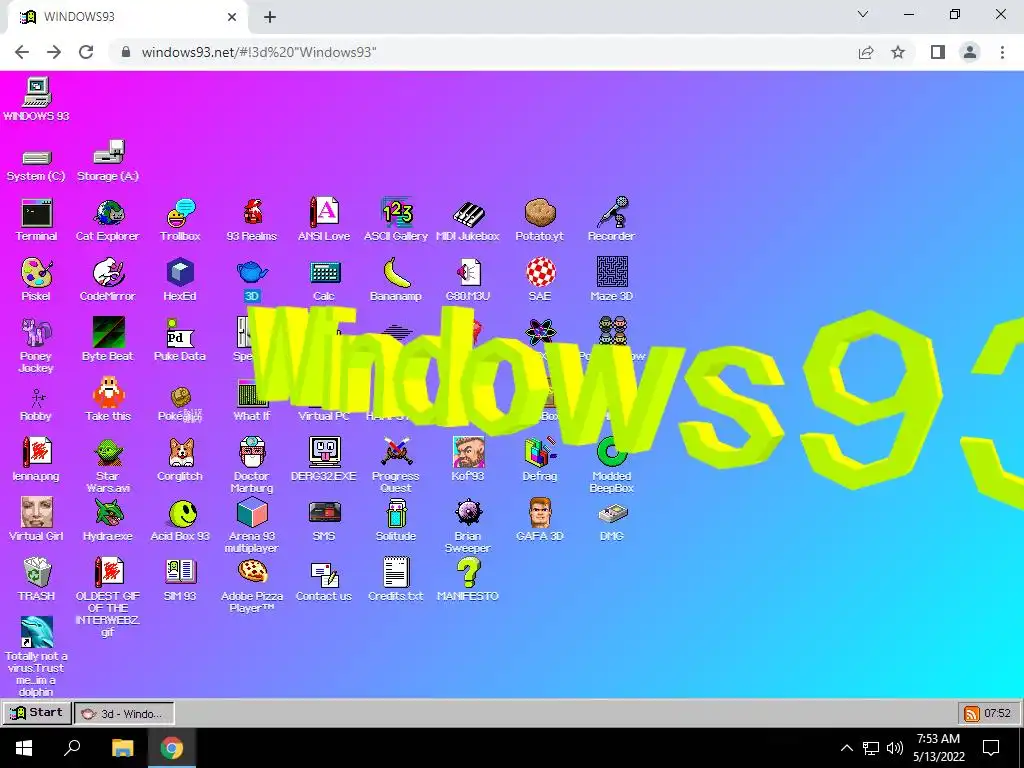
Task: Launch 93 Realms game
Action: point(252,213)
